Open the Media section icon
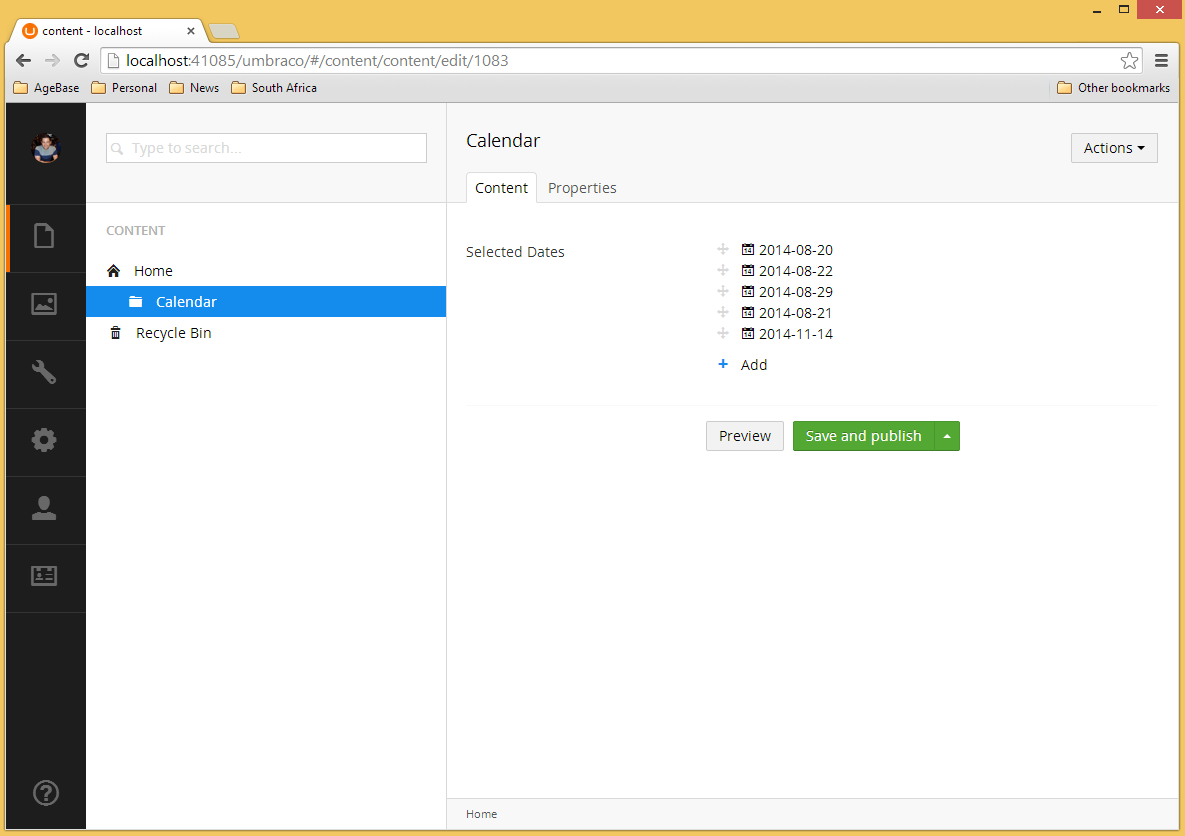 tap(44, 304)
